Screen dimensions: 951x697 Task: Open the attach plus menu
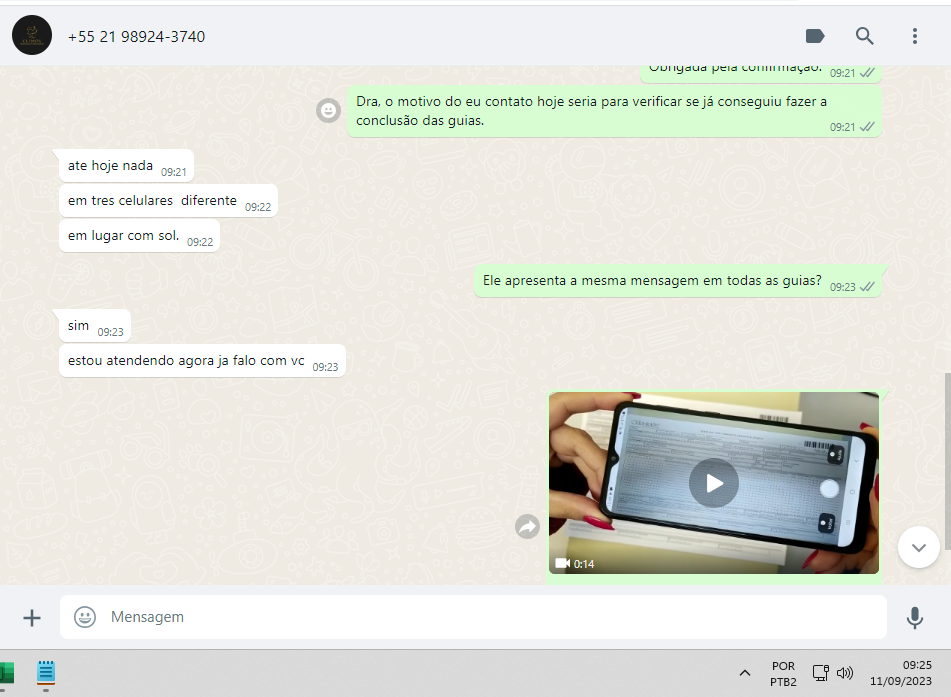point(32,618)
